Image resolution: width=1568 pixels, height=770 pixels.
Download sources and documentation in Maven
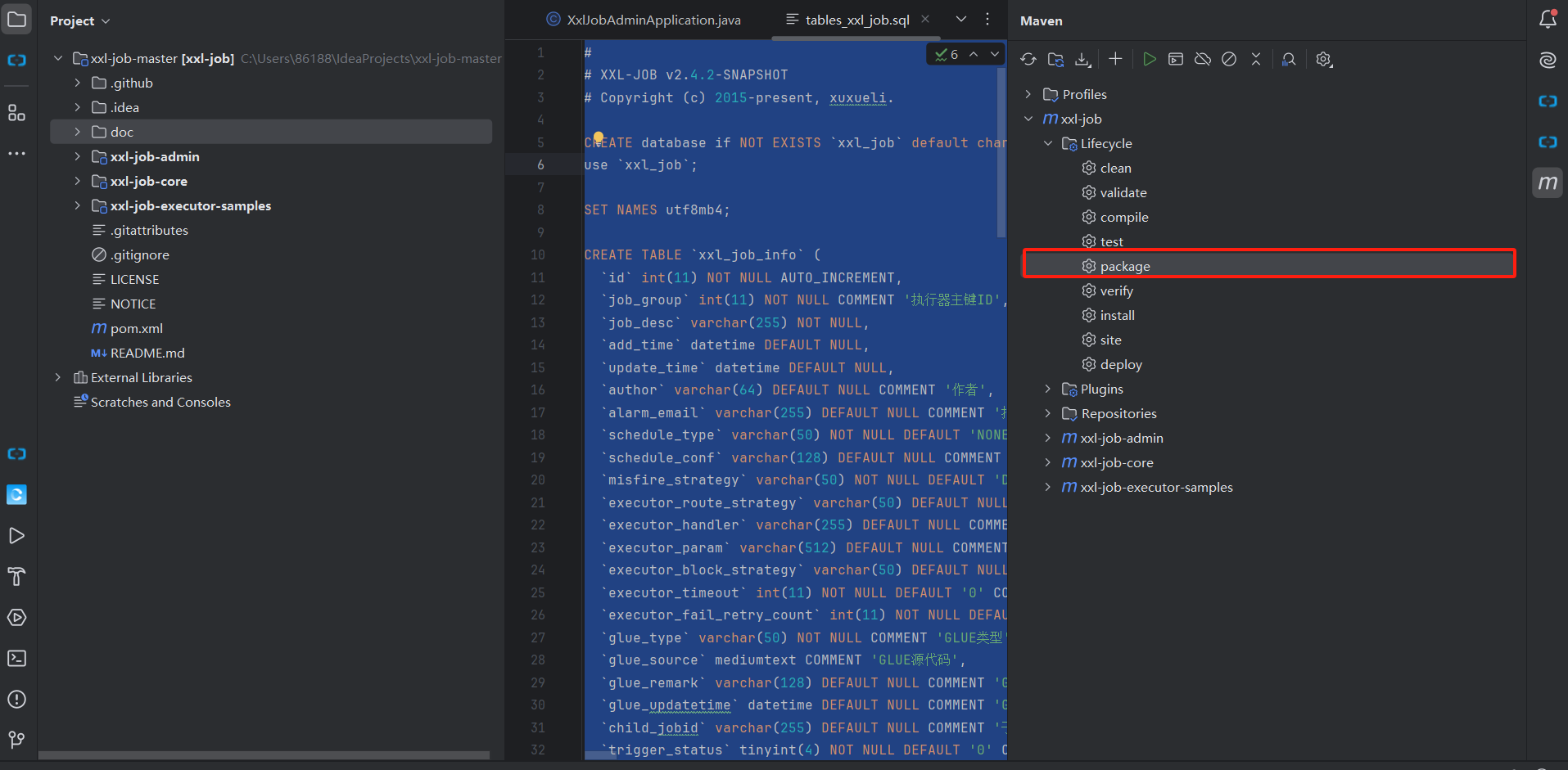point(1082,59)
